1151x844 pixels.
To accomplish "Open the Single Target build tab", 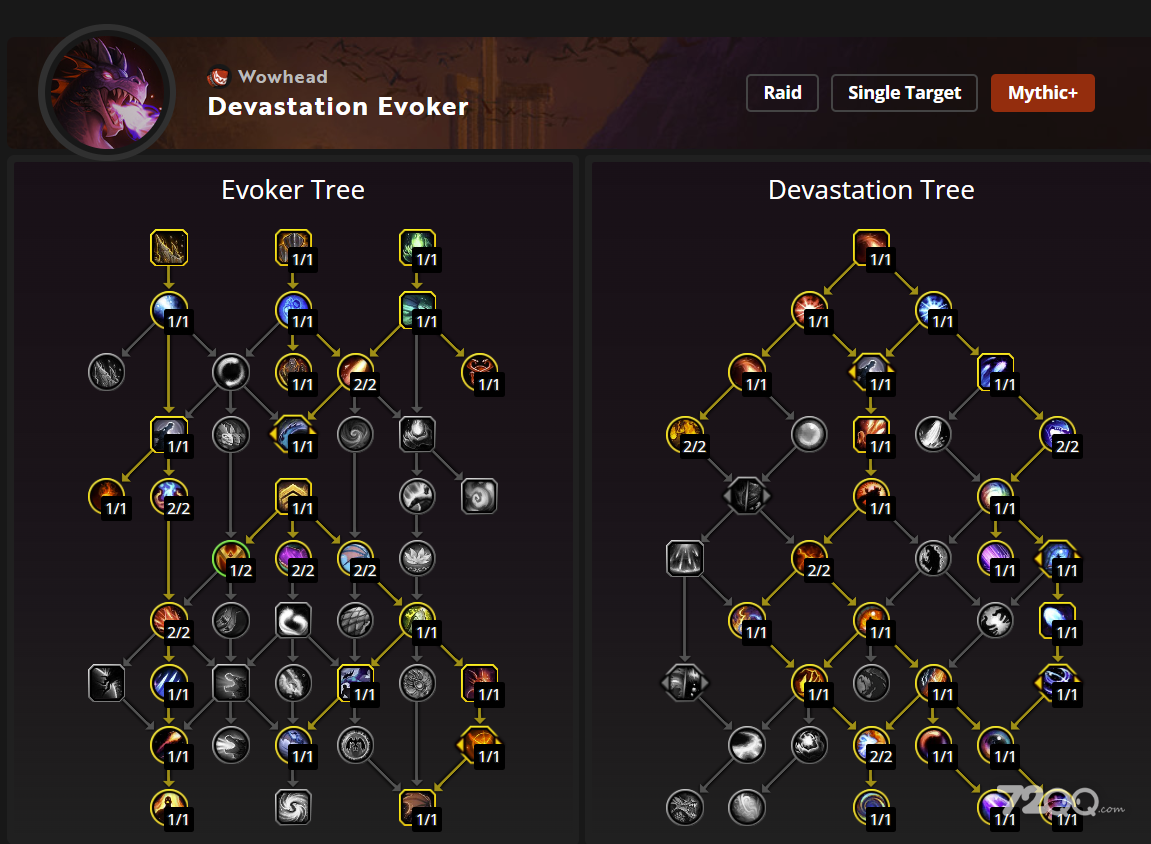I will point(904,93).
